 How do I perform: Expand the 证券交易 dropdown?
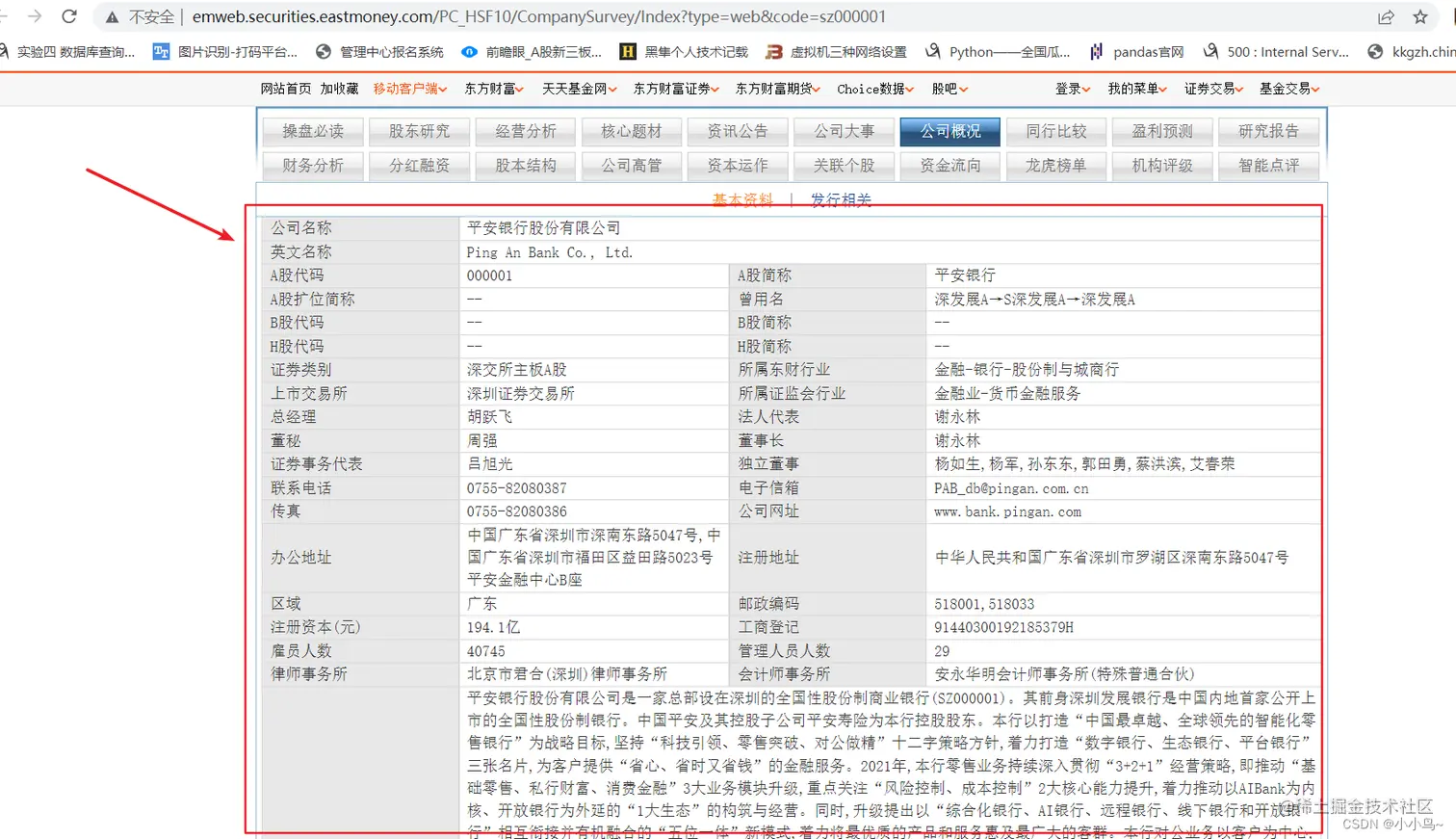pyautogui.click(x=1213, y=89)
